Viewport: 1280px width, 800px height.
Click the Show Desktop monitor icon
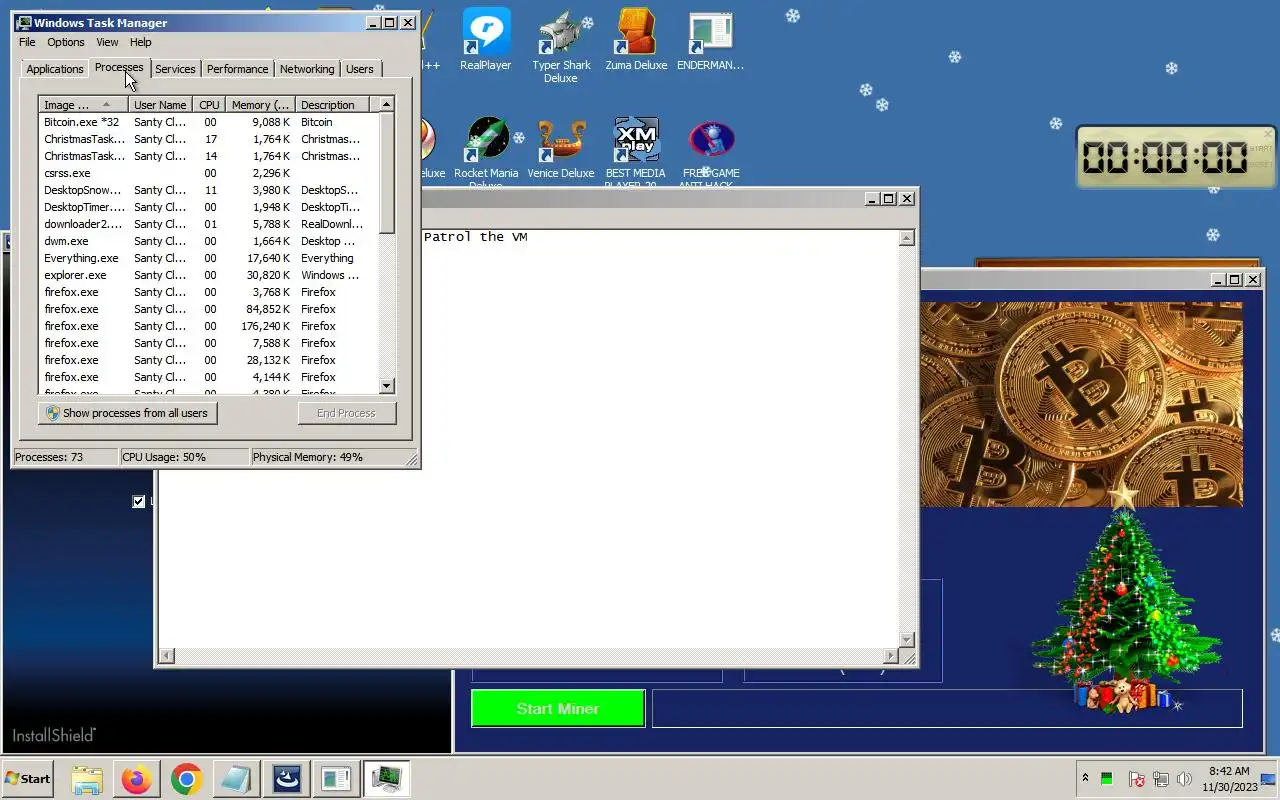pyautogui.click(x=1269, y=779)
